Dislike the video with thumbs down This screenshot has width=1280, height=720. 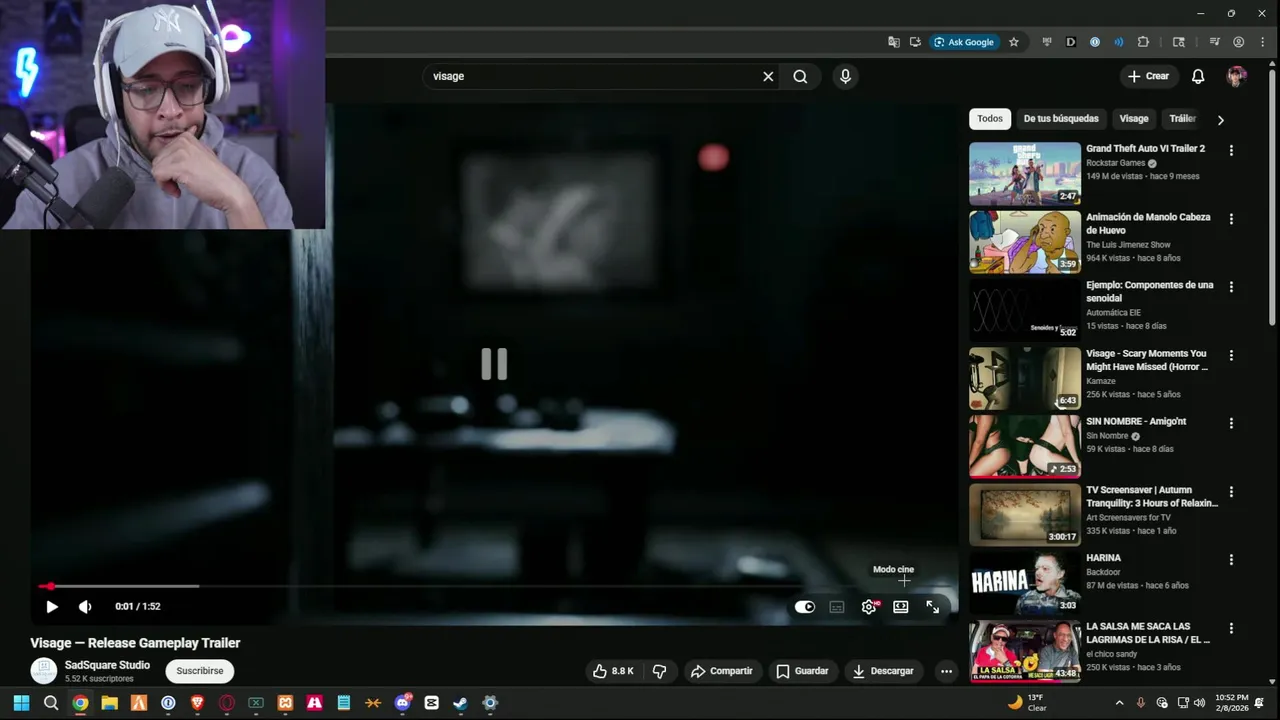[659, 671]
